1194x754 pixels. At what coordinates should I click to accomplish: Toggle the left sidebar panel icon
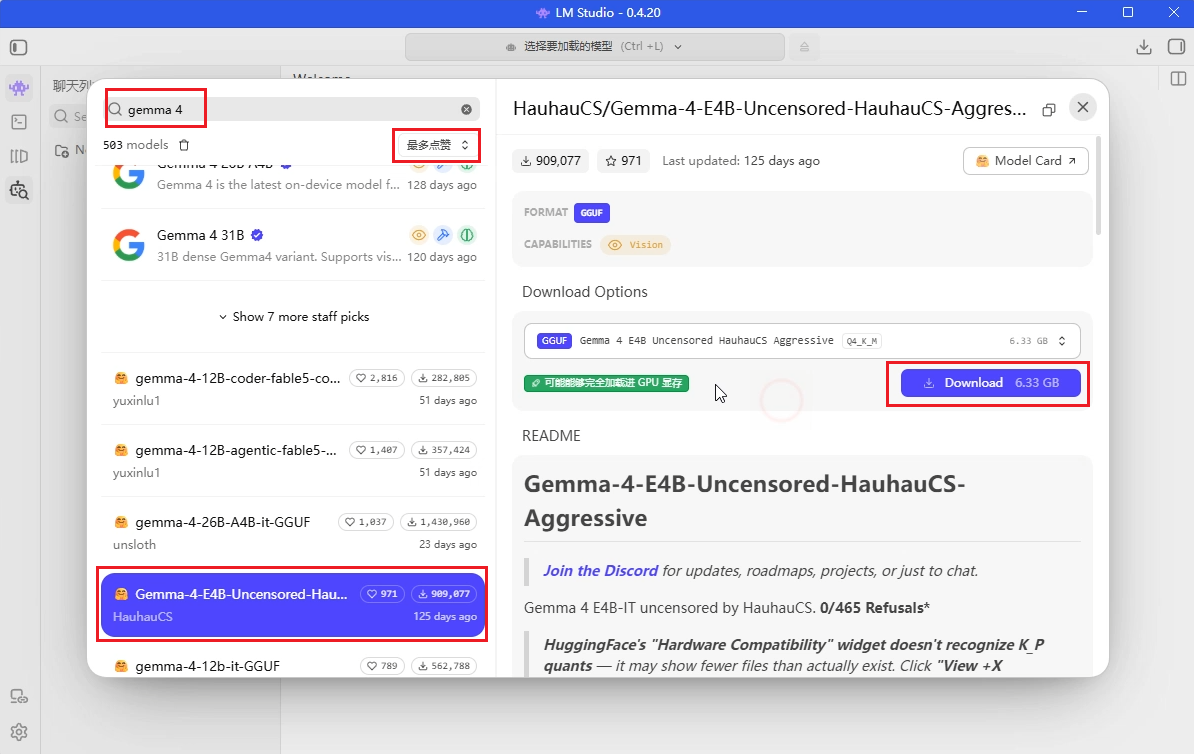pos(18,47)
